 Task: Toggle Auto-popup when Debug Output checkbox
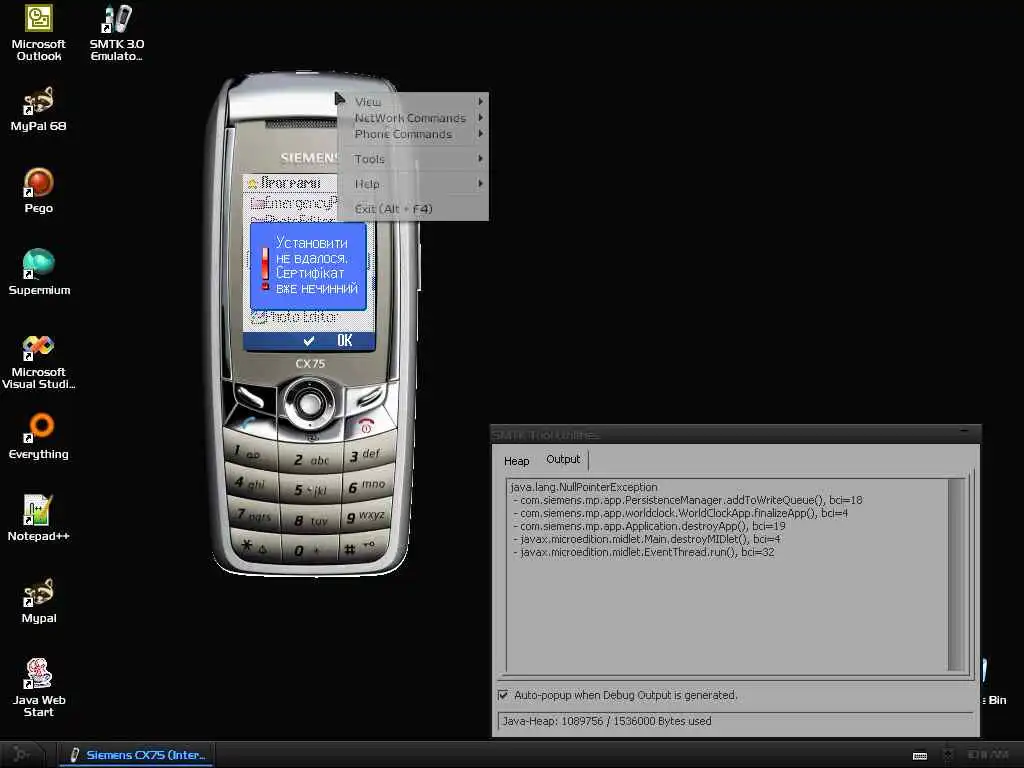click(x=503, y=695)
